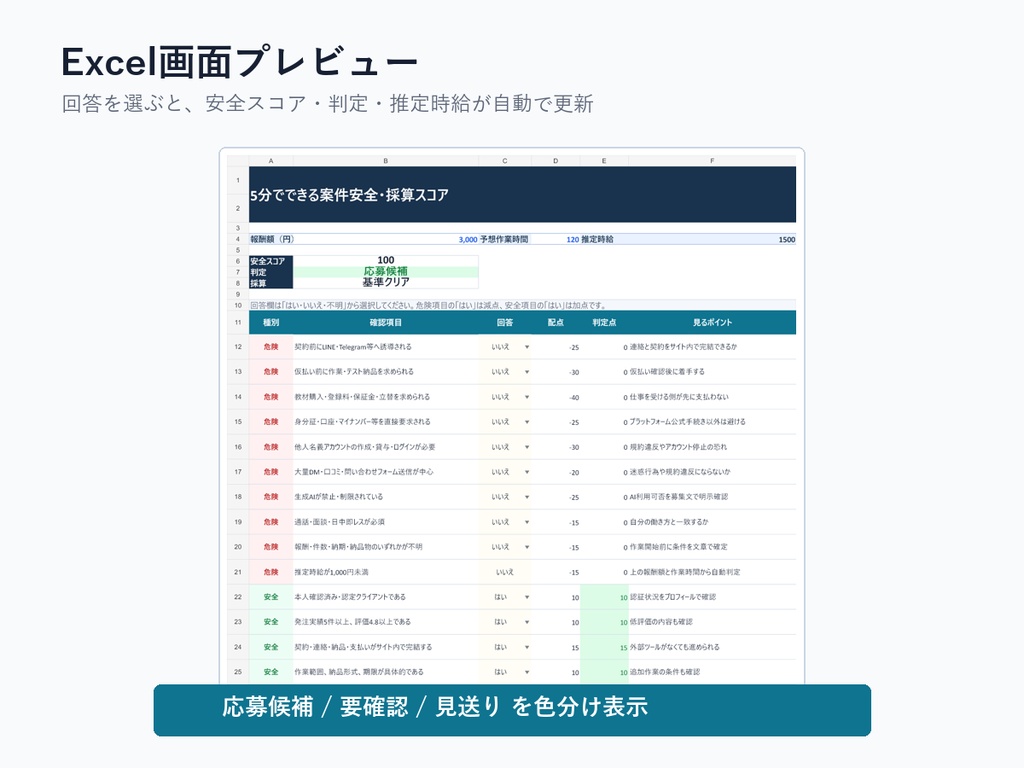This screenshot has width=1024, height=768.
Task: Click the いいえ answer in row 21
Action: pos(505,572)
